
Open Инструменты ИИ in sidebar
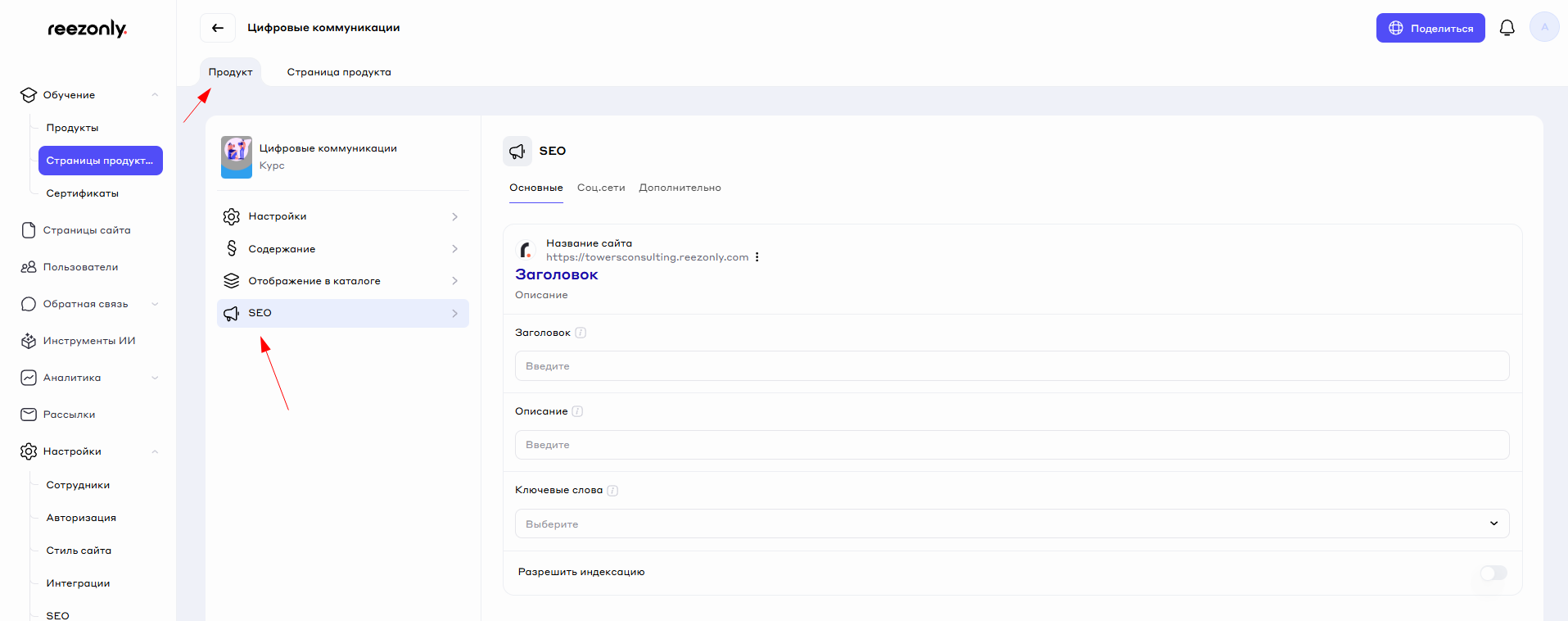(x=88, y=341)
